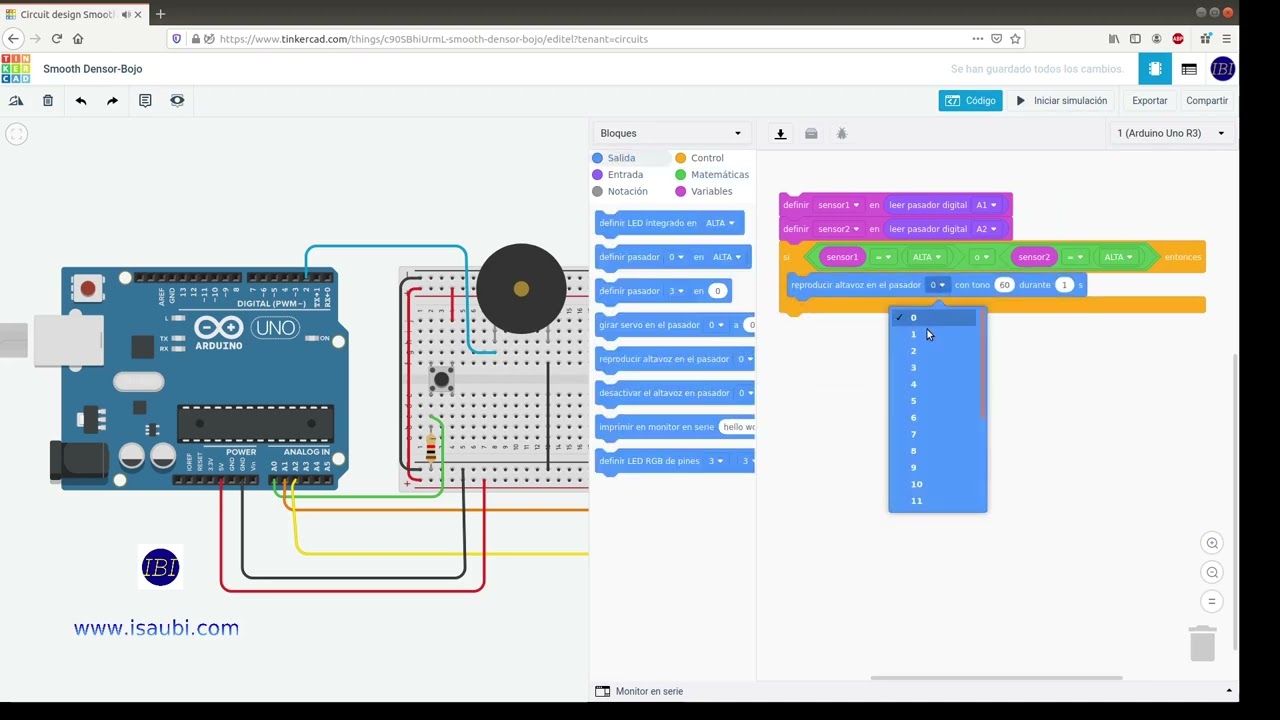
Task: Open the 1 (Arduino Uno R3) device dropdown
Action: (x=1171, y=133)
